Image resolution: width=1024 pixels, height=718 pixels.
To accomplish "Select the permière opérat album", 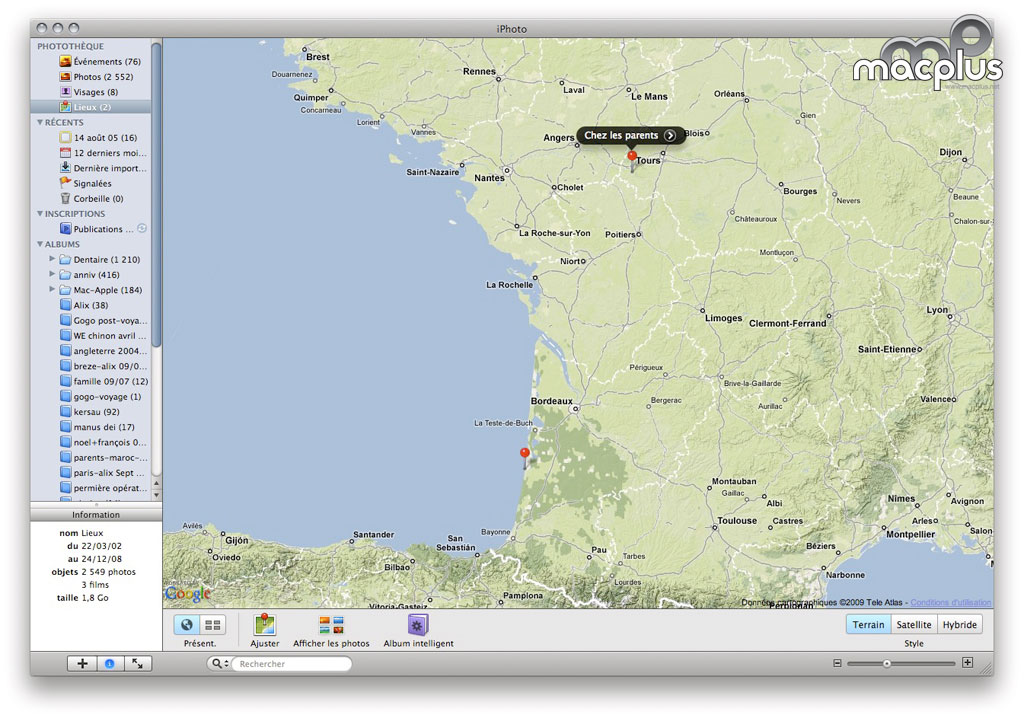I will click(x=103, y=488).
